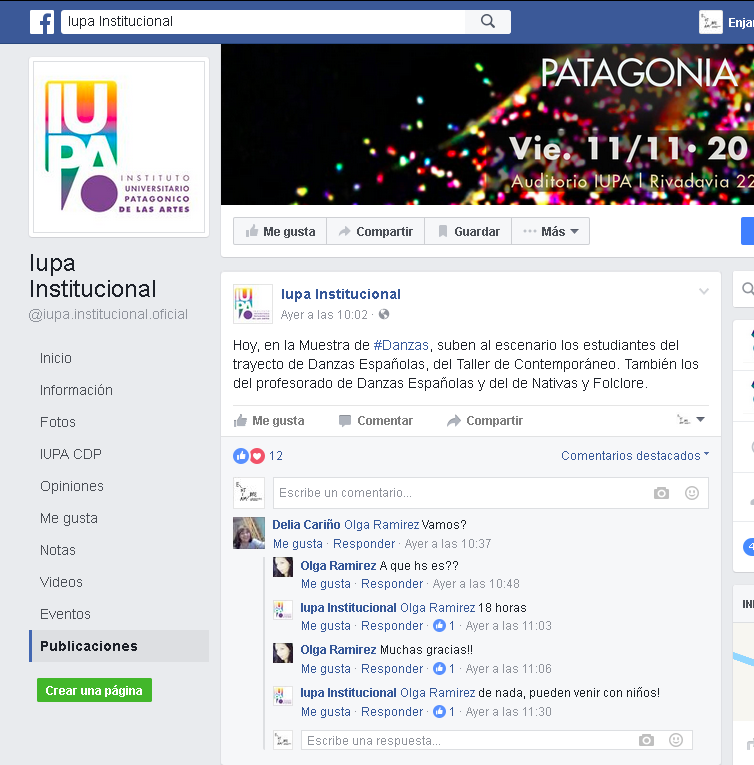Click Escribe un comentario input field
Viewport: 754px width, 765px height.
coord(490,493)
